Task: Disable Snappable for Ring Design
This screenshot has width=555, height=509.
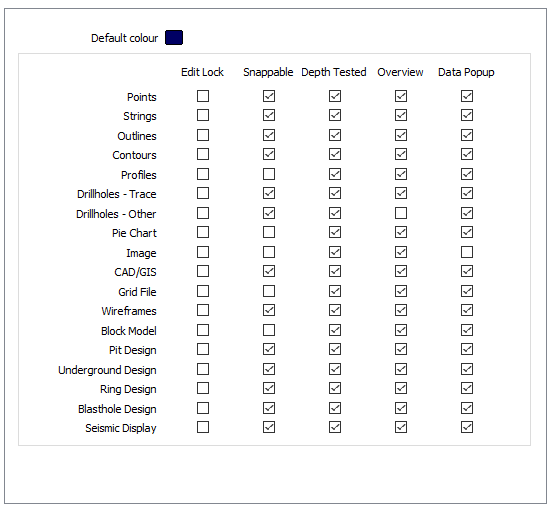Action: pyautogui.click(x=269, y=388)
